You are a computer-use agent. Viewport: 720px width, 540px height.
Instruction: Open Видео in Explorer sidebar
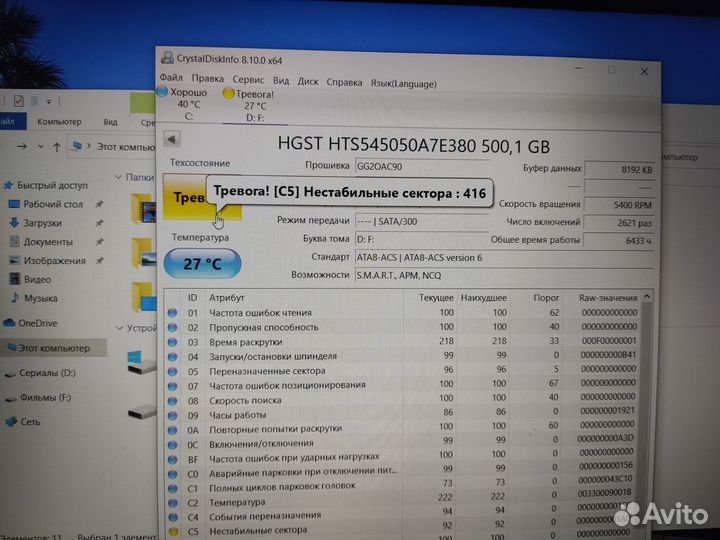click(31, 280)
